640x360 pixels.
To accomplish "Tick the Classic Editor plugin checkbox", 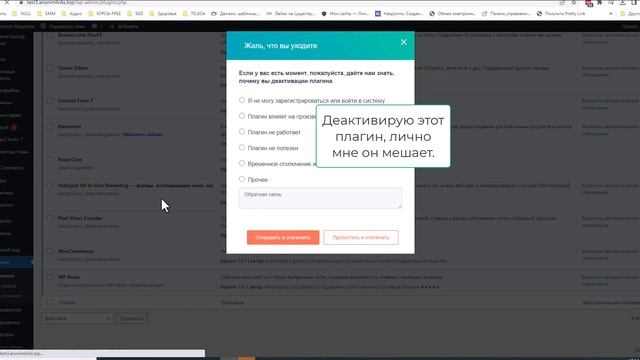I will (50, 68).
